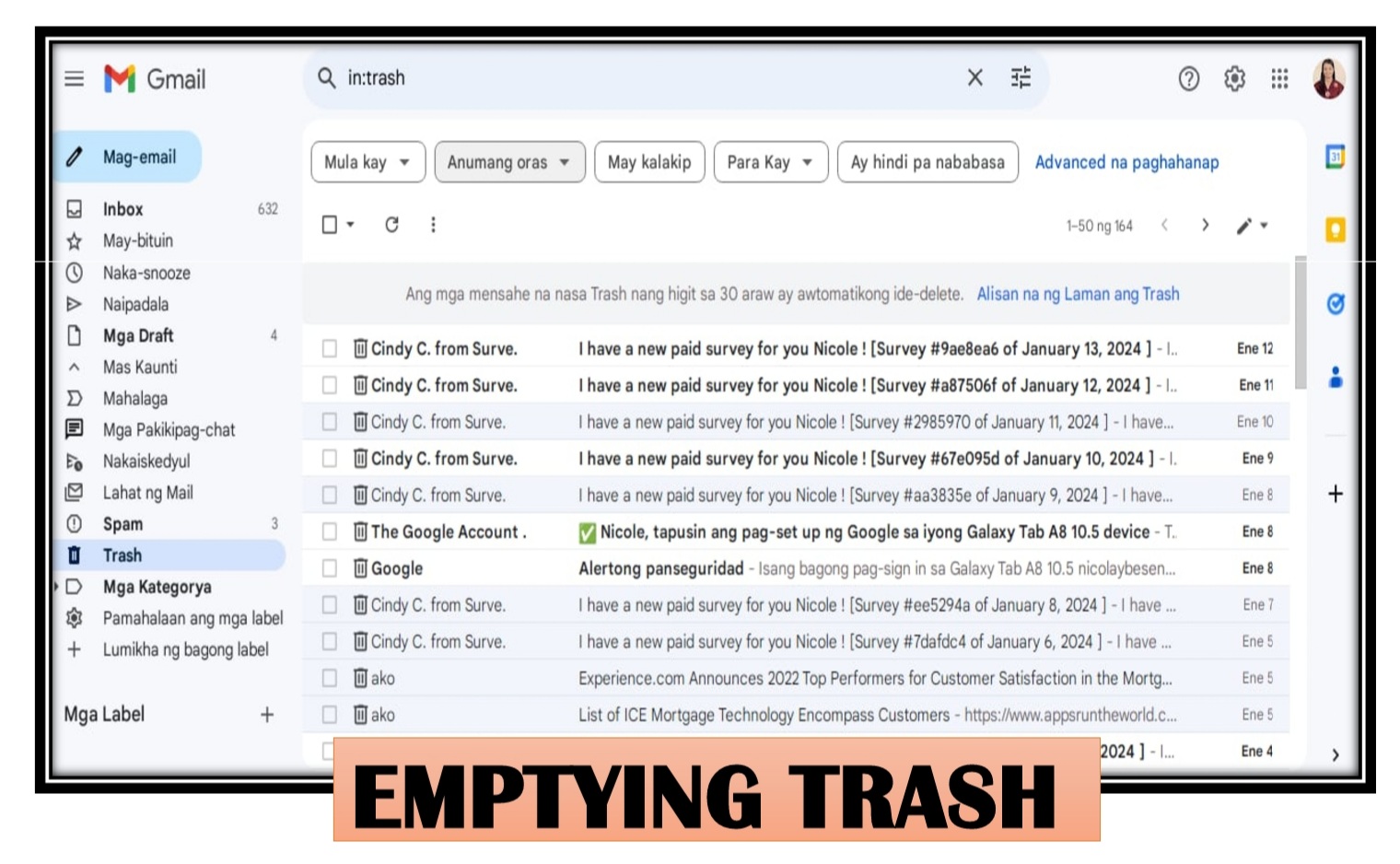Viewport: 1400px width, 864px height.
Task: Open the Support help icon
Action: 1188,79
